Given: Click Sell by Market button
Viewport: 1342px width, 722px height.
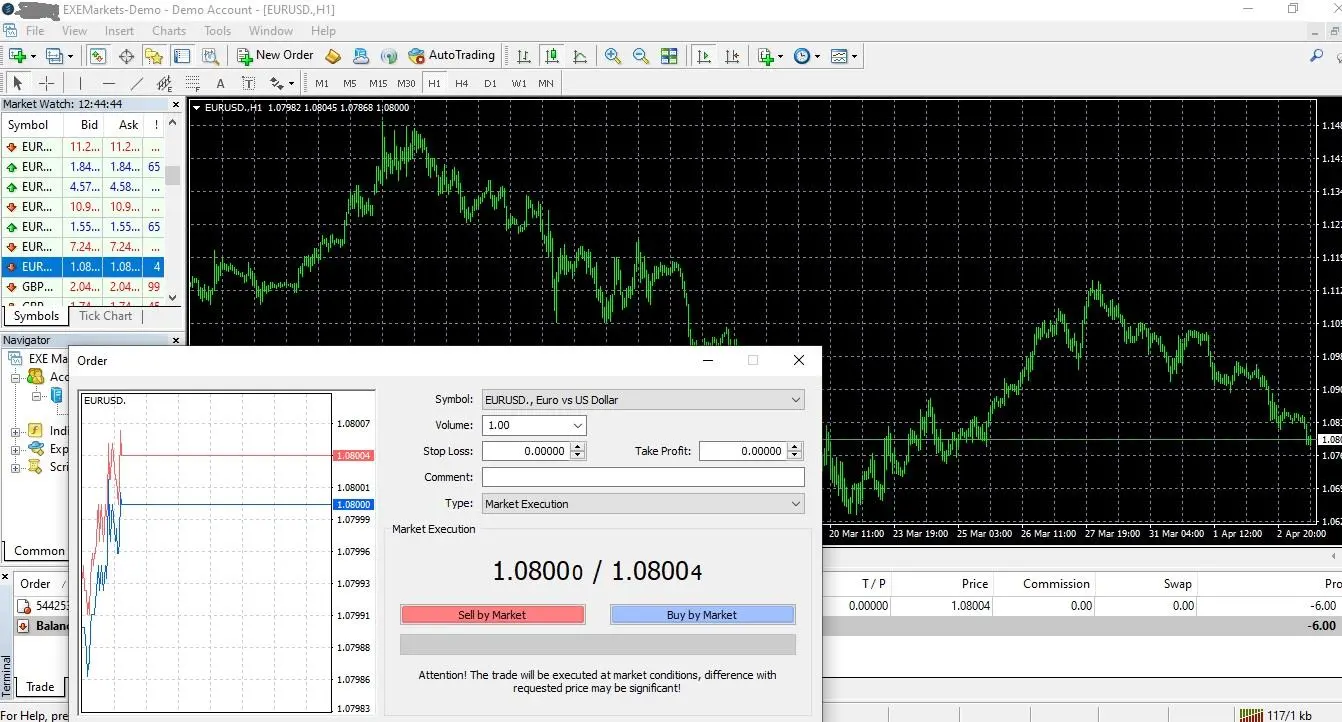Looking at the screenshot, I should pos(492,615).
